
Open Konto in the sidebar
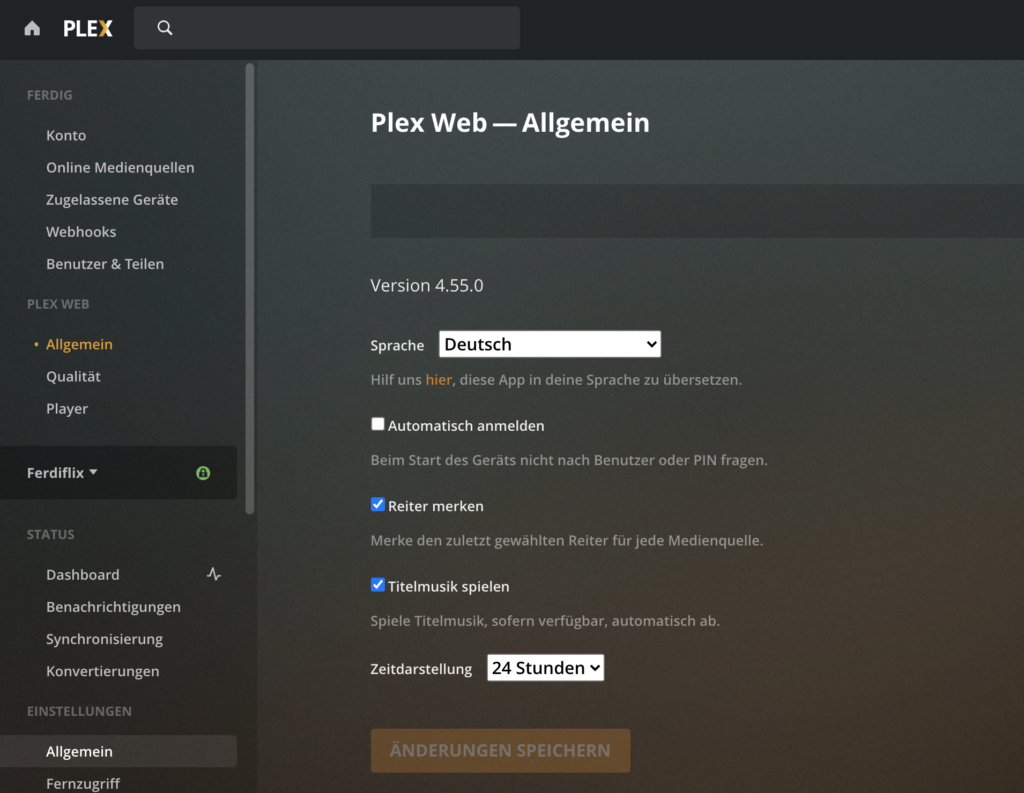click(x=66, y=135)
